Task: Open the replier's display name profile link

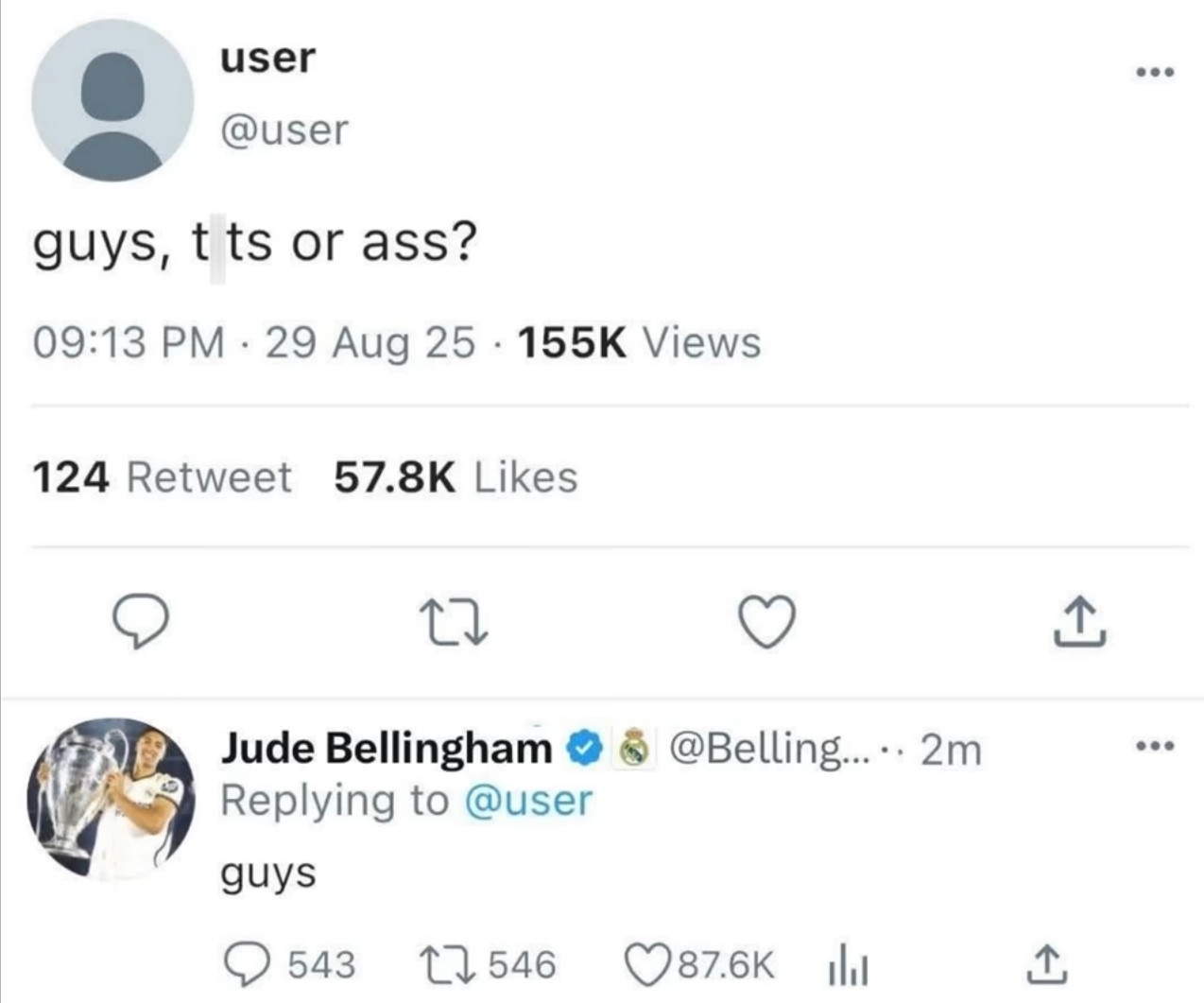Action: coord(386,749)
